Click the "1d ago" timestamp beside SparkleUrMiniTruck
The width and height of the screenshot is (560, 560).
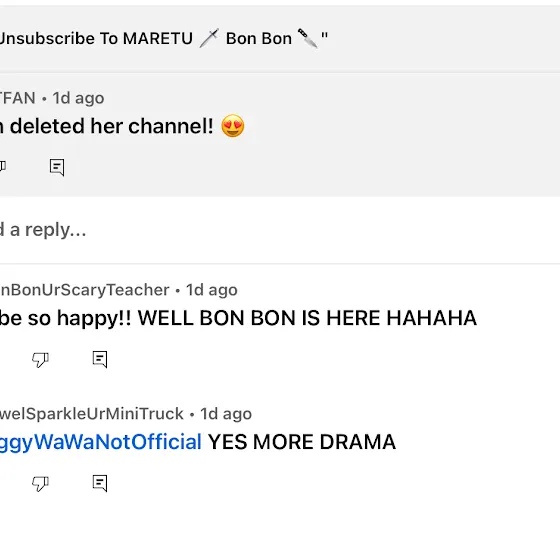tap(226, 414)
